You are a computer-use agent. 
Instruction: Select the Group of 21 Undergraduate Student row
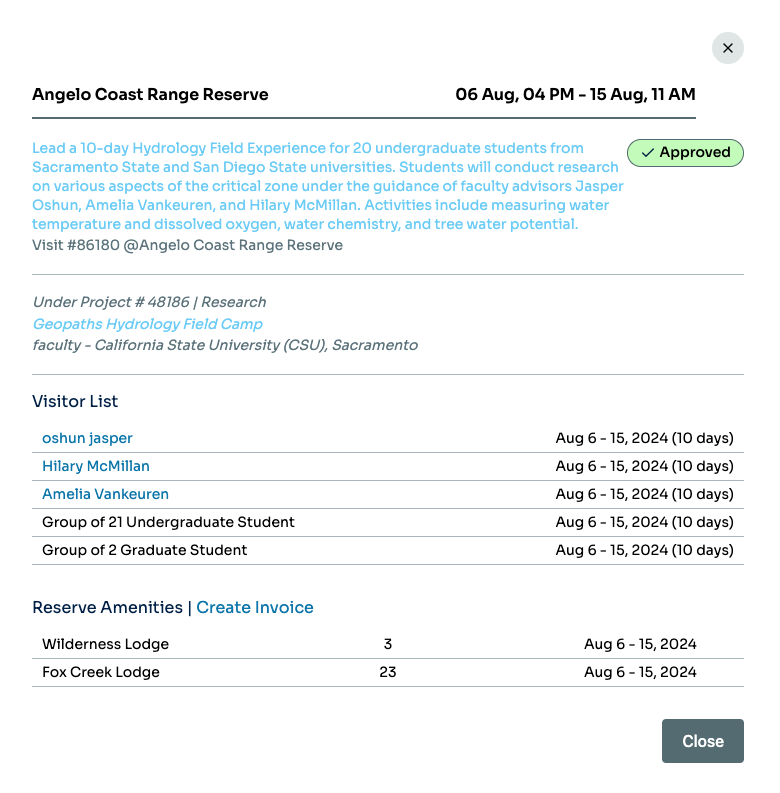pos(387,522)
